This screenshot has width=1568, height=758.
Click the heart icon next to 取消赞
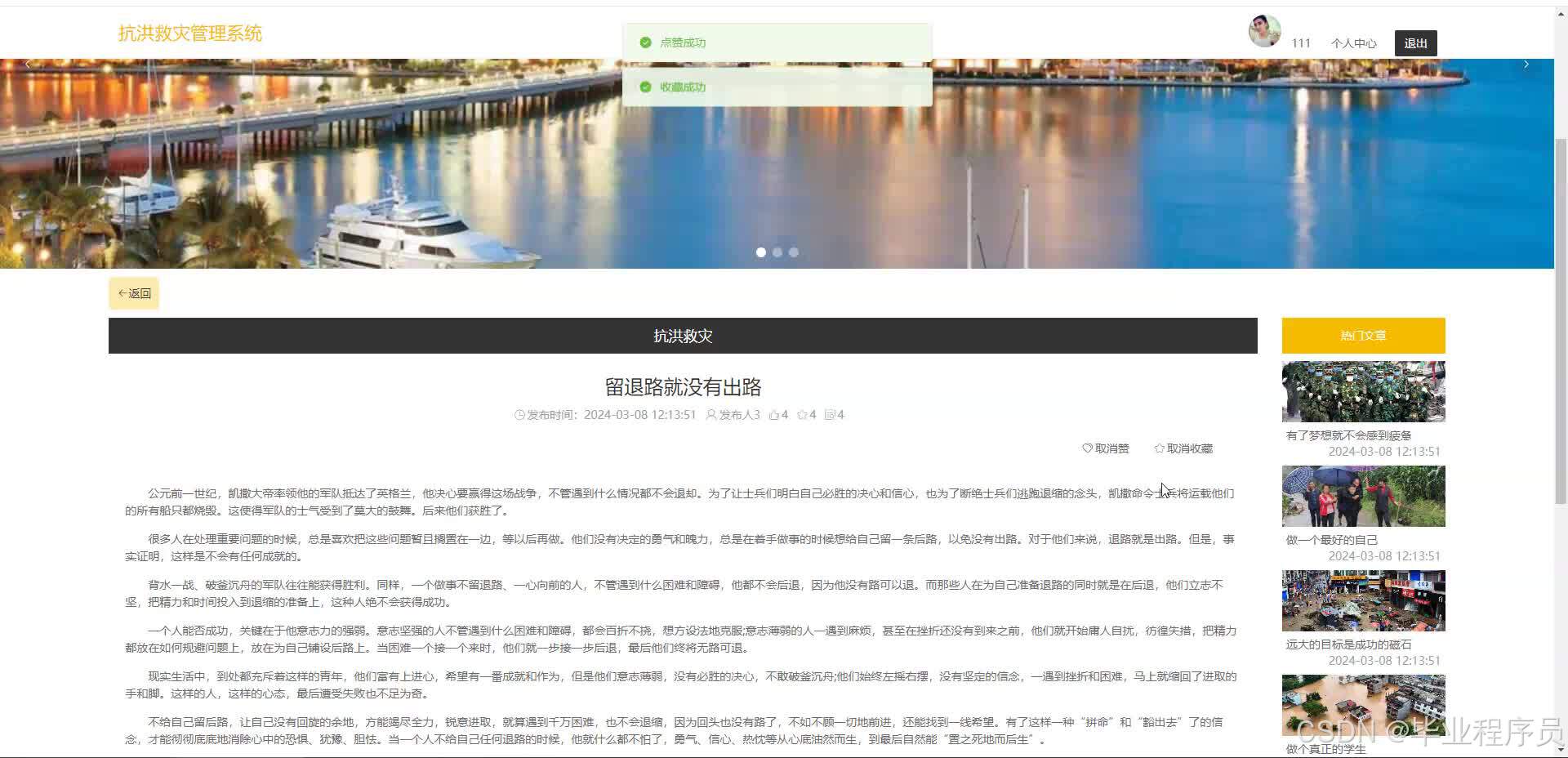click(x=1086, y=448)
